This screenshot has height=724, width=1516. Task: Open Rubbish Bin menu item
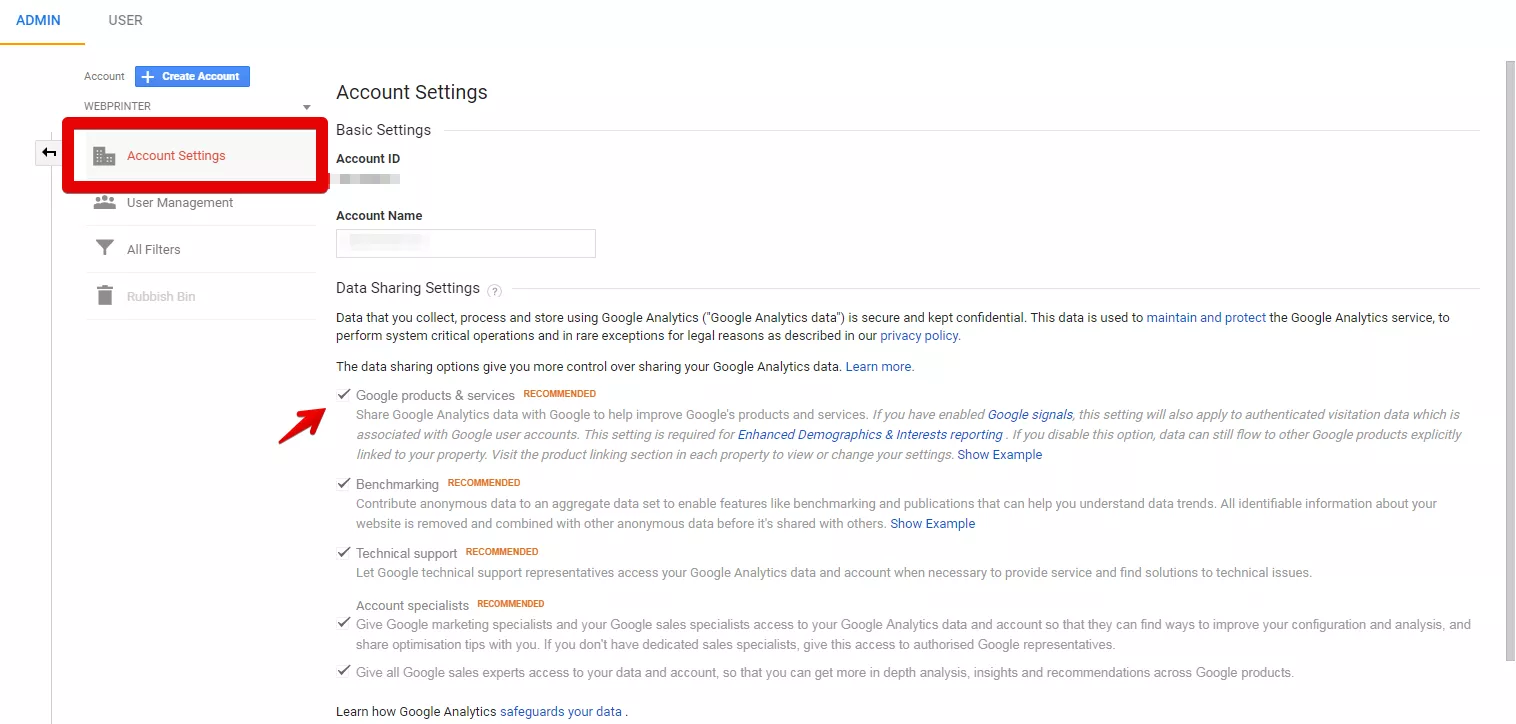pyautogui.click(x=161, y=297)
